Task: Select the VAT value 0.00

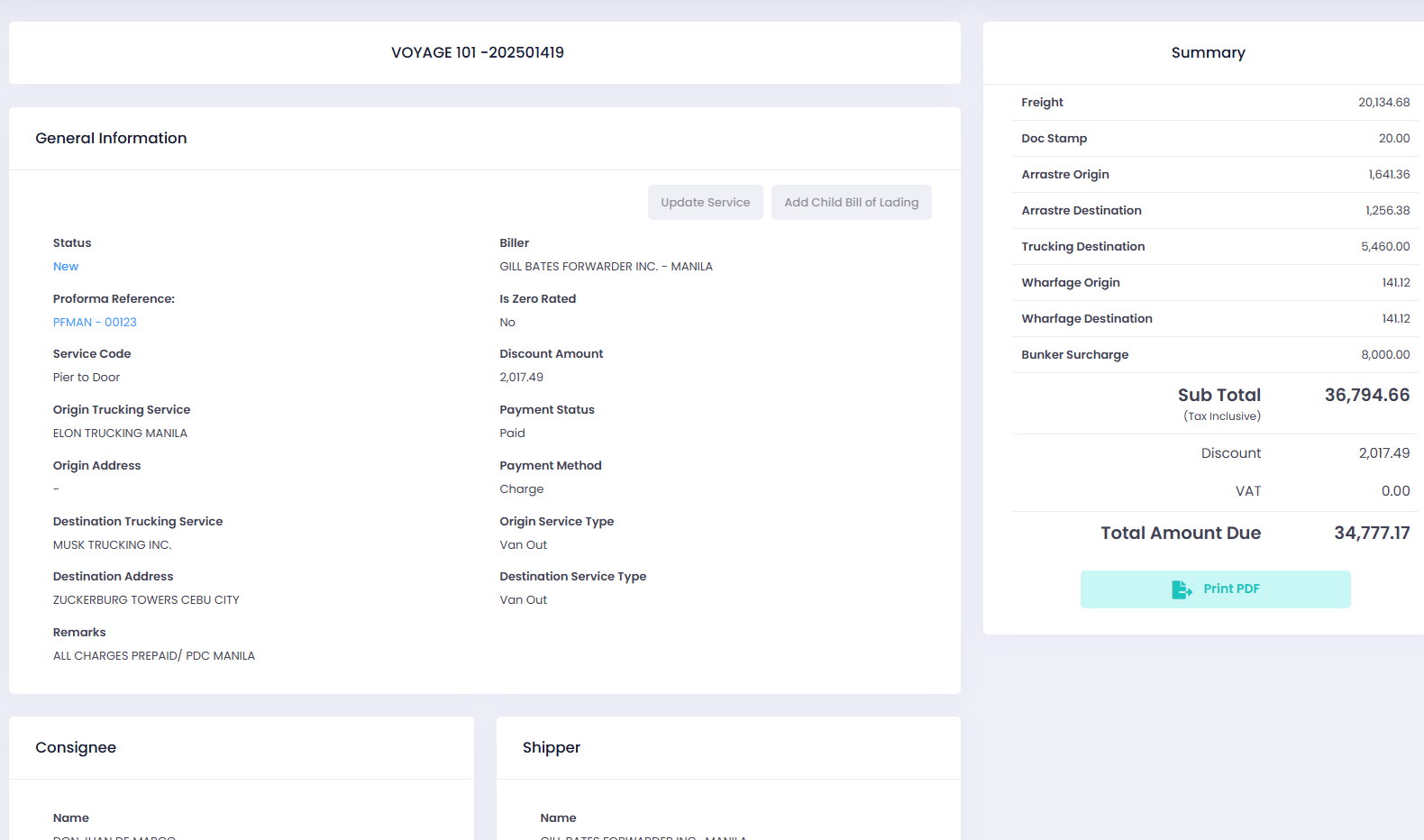Action: 1396,491
